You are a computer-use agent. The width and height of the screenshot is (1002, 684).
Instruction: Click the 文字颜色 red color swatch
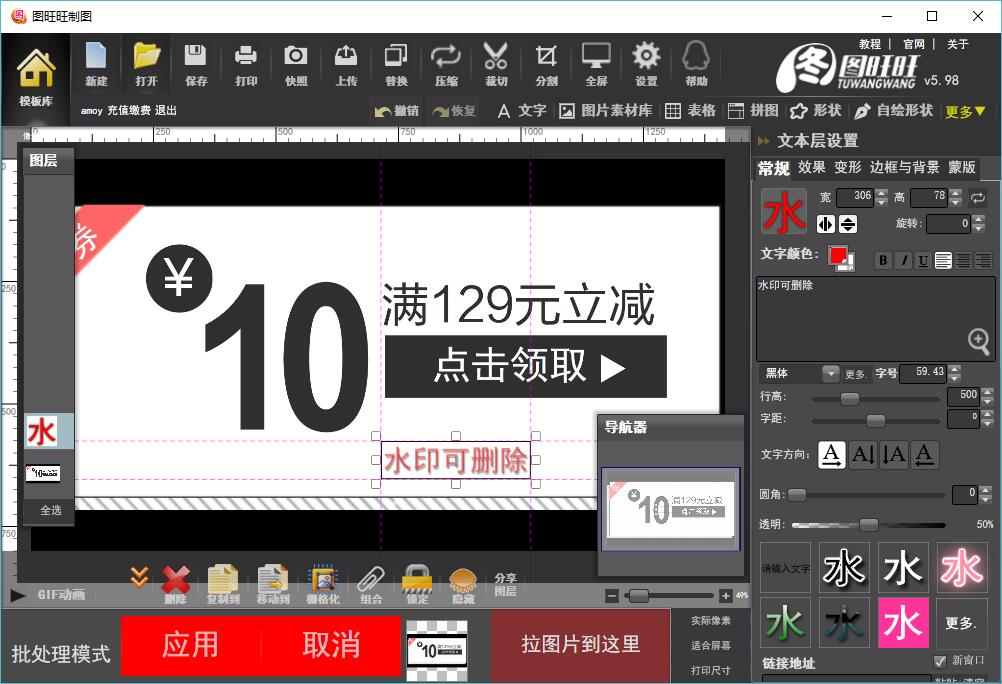tap(838, 256)
